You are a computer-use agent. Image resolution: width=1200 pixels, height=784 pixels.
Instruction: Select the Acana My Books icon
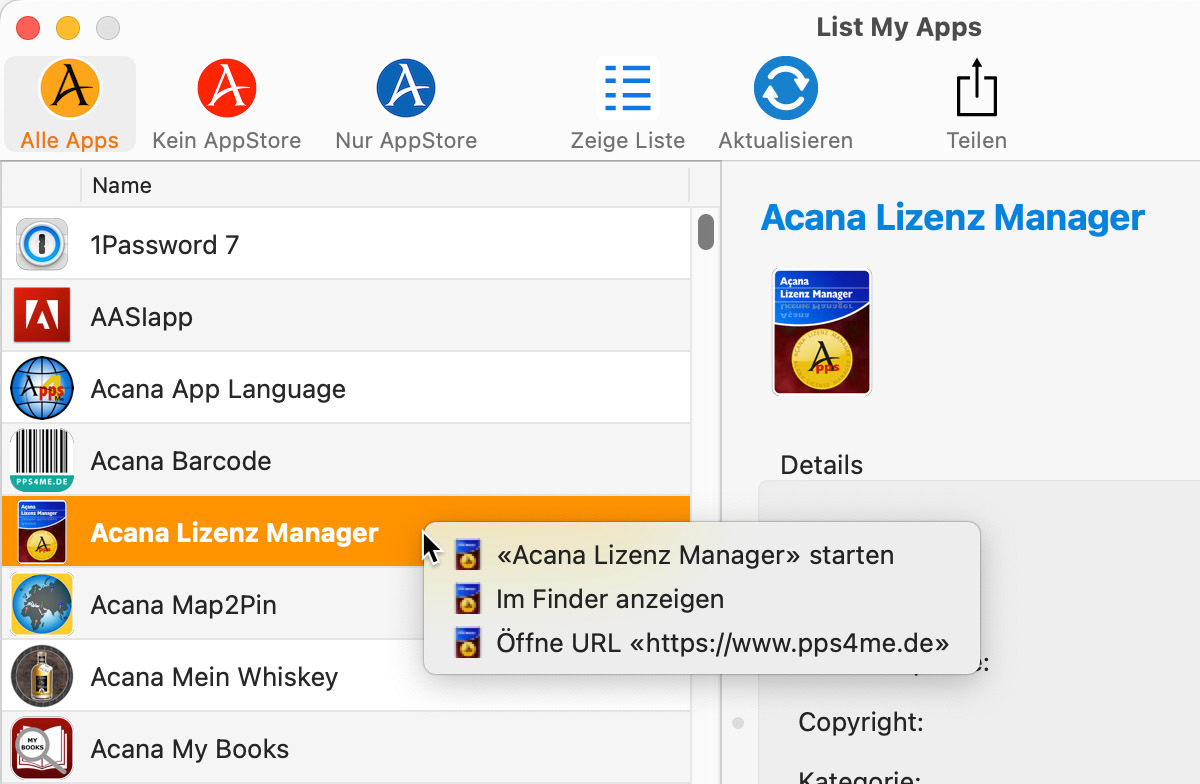tap(42, 748)
